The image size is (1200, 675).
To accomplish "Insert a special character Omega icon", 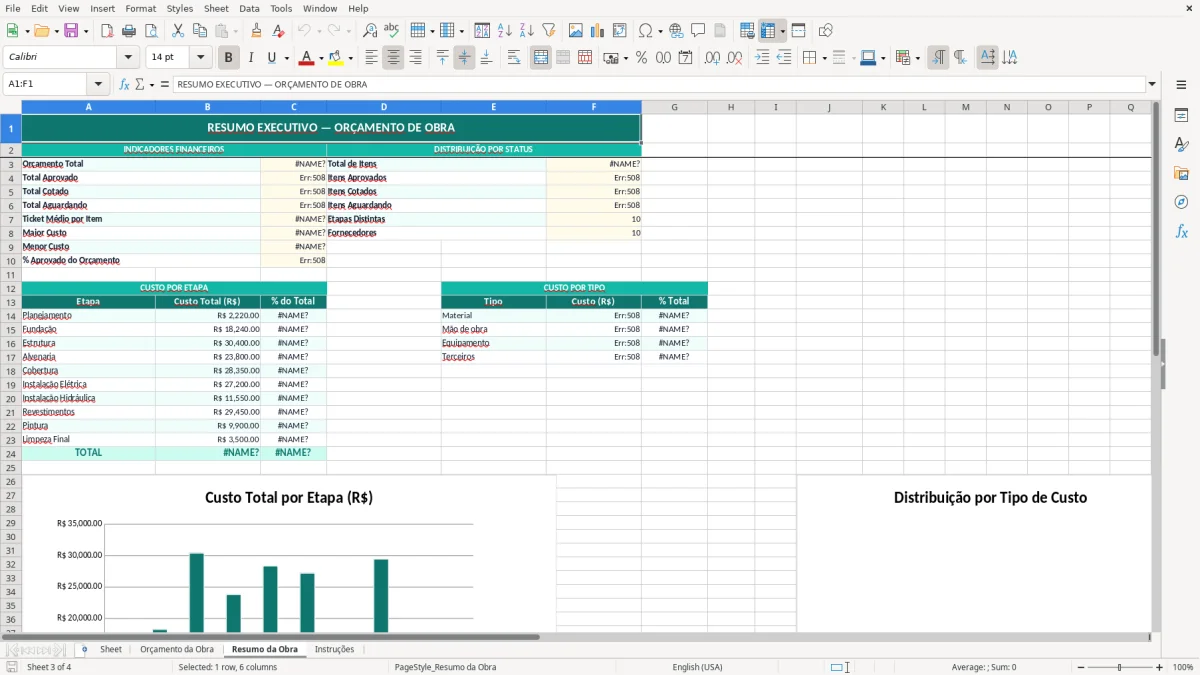I will (645, 31).
